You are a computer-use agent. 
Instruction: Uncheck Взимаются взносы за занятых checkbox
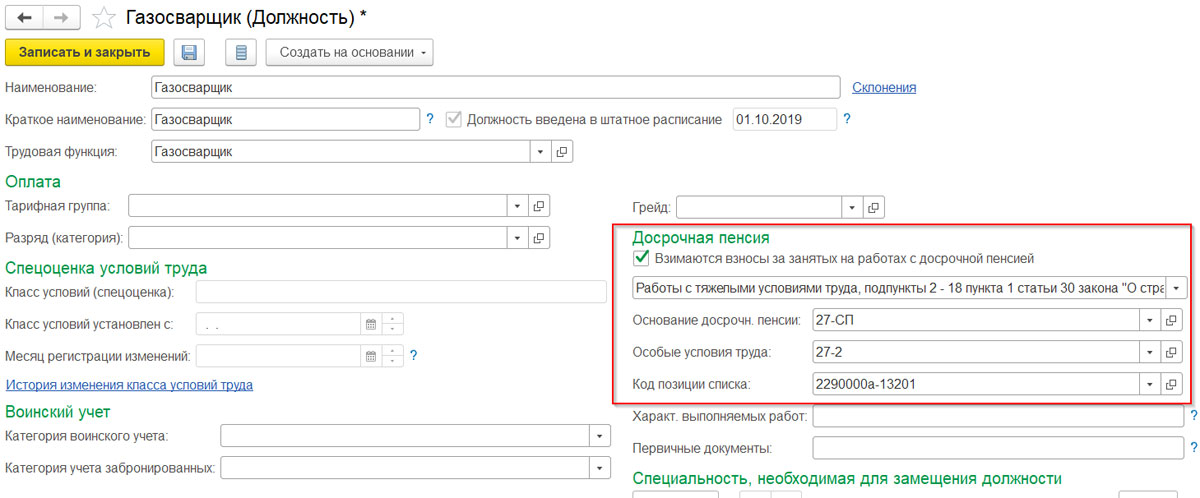[641, 258]
